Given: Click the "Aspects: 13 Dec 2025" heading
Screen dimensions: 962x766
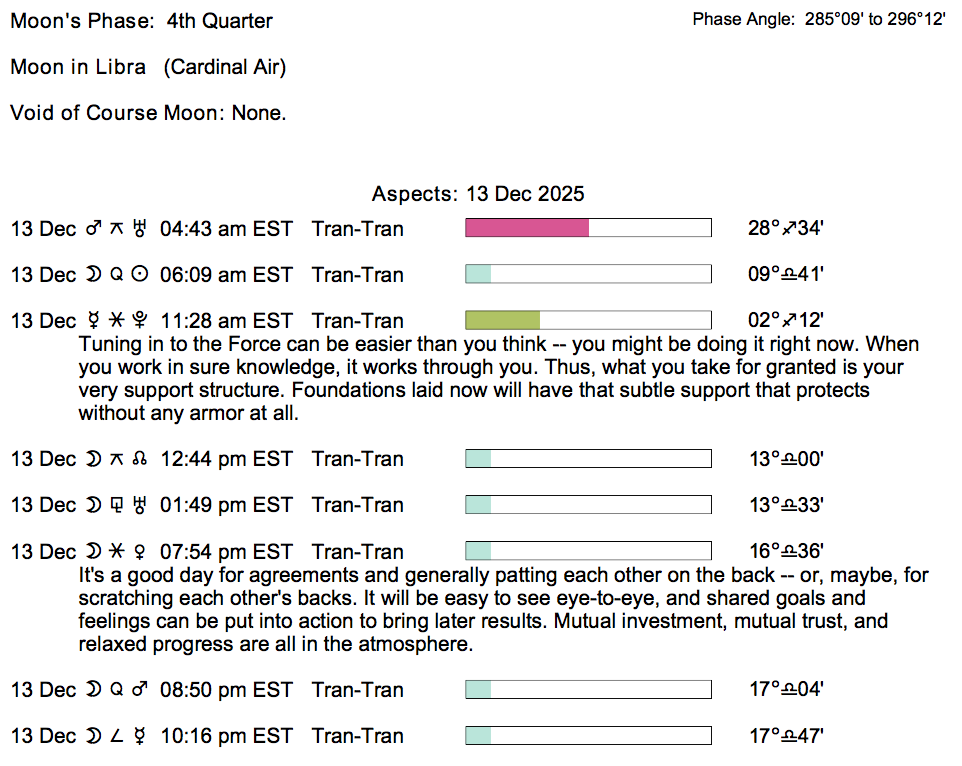Looking at the screenshot, I should pos(478,194).
